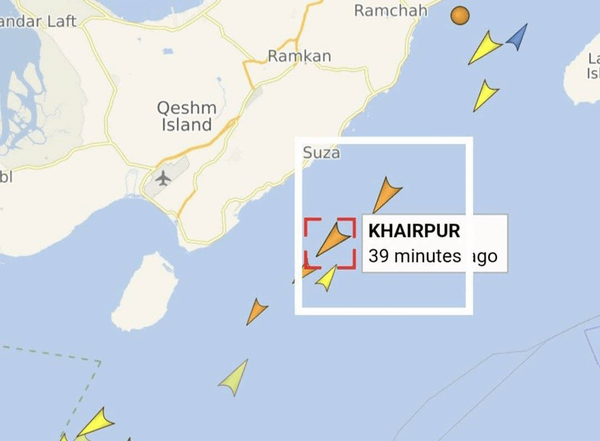
Task: Select the yellow ship beside the blue ship
Action: [484, 48]
